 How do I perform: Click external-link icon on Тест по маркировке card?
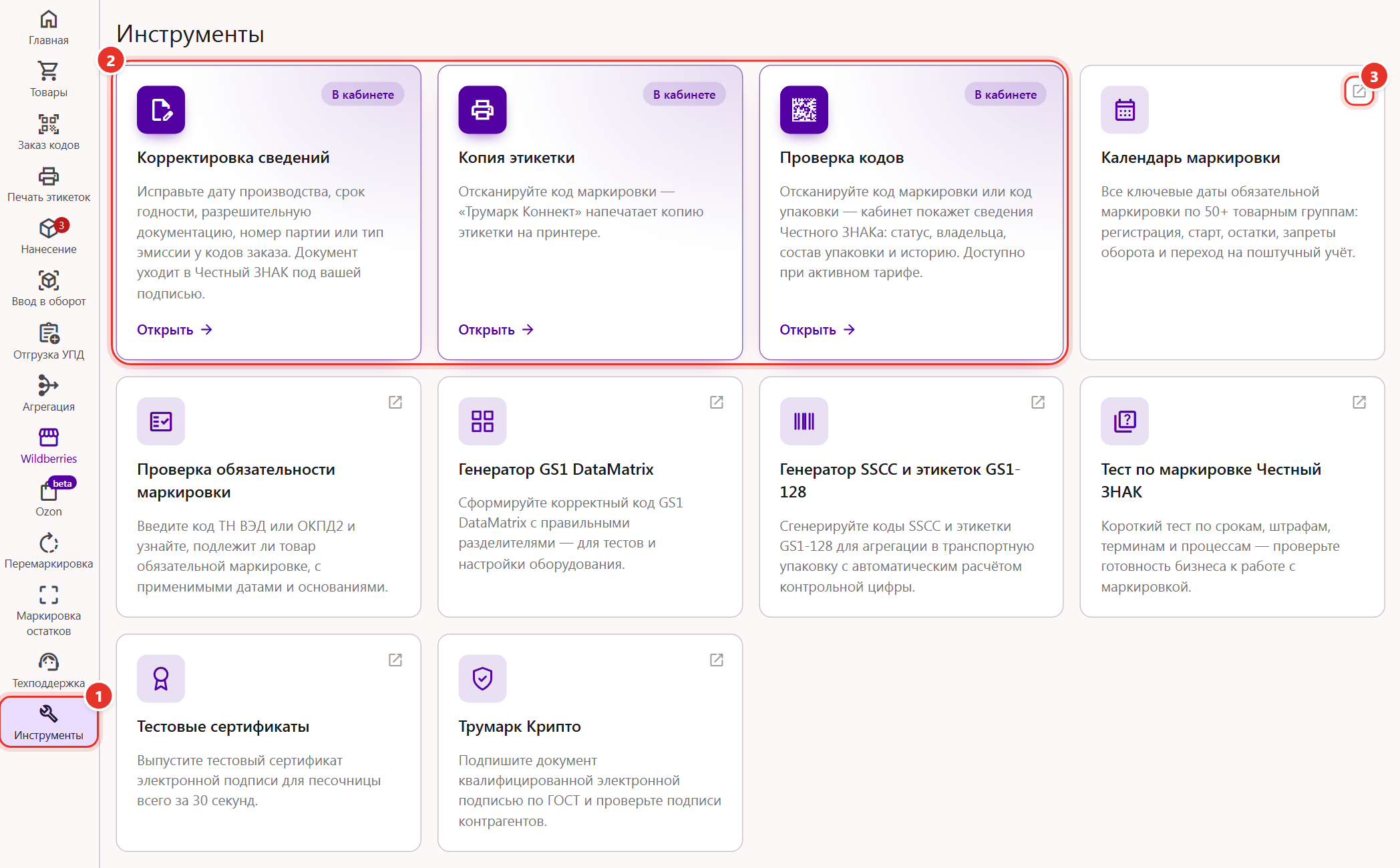1359,402
